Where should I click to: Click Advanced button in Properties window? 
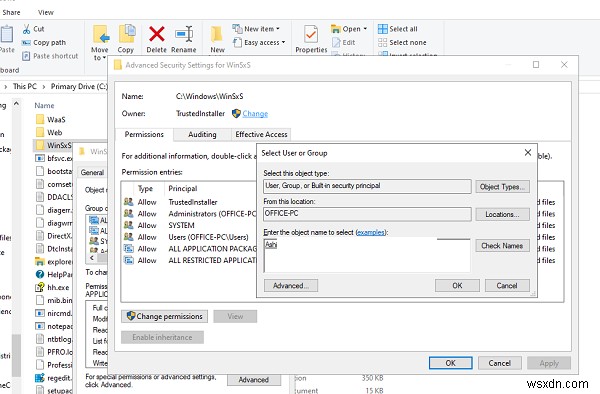coord(254,380)
